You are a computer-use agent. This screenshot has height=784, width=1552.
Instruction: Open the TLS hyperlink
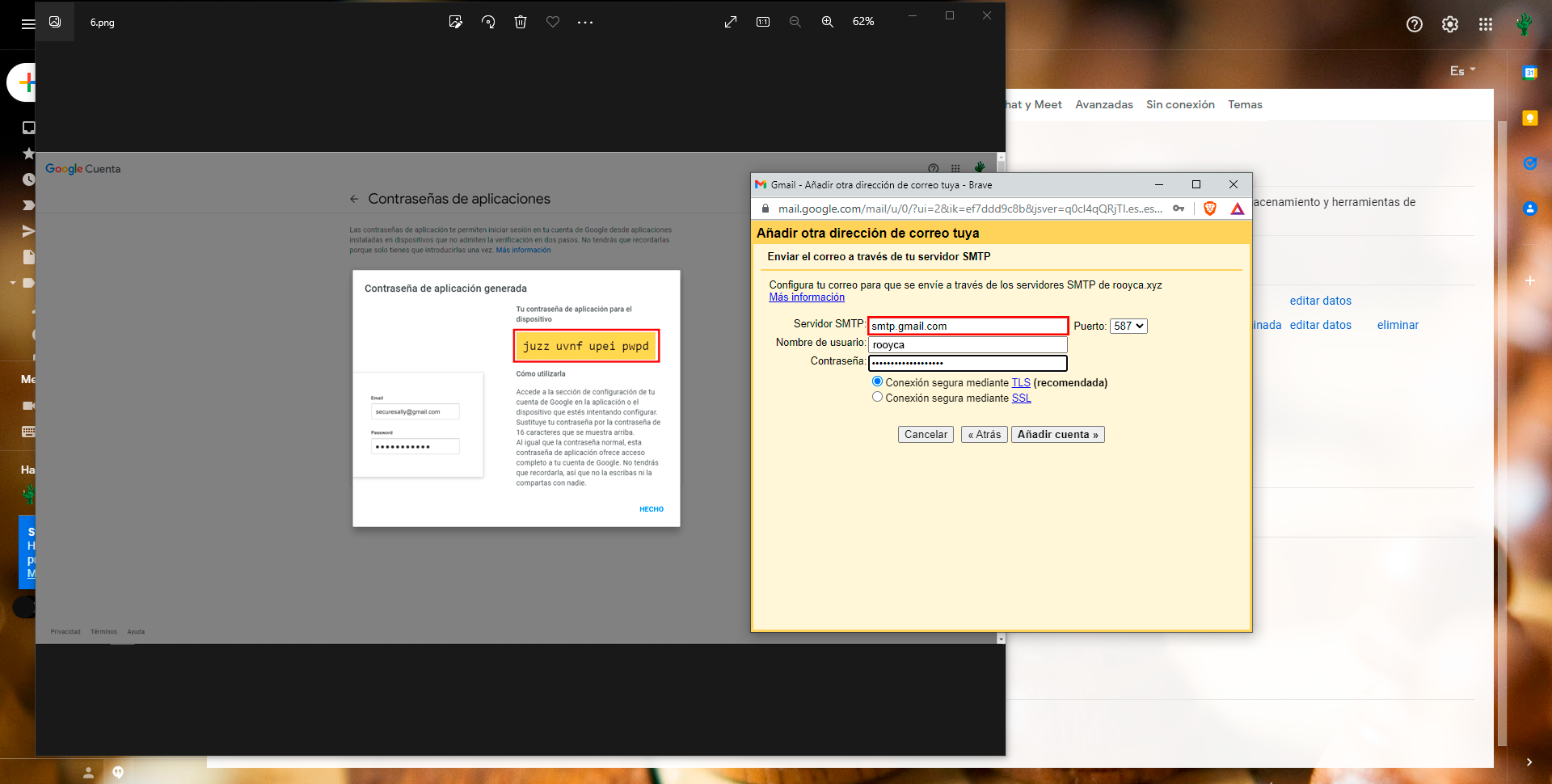[x=1021, y=382]
